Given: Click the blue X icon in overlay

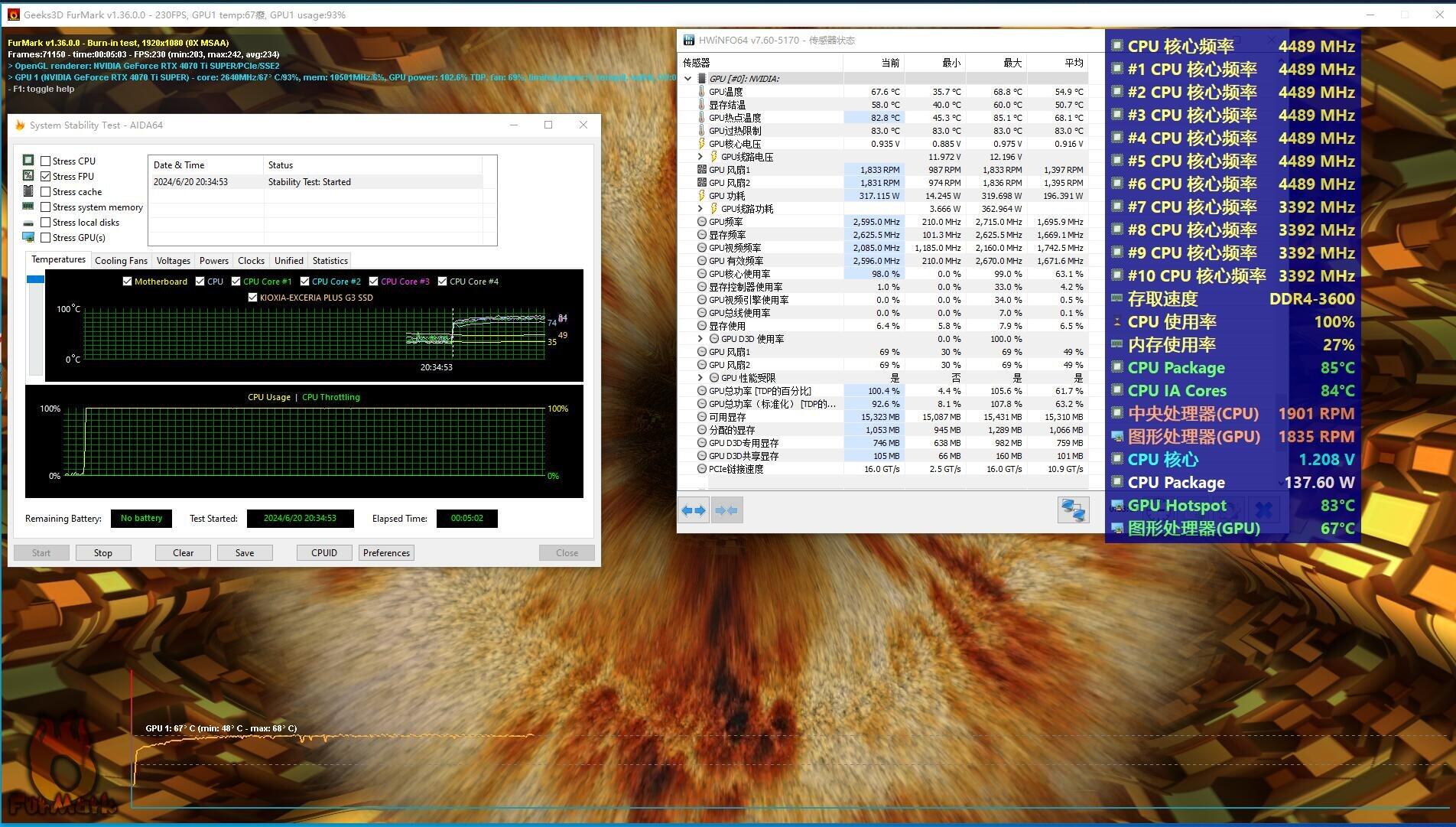Looking at the screenshot, I should (x=1263, y=509).
